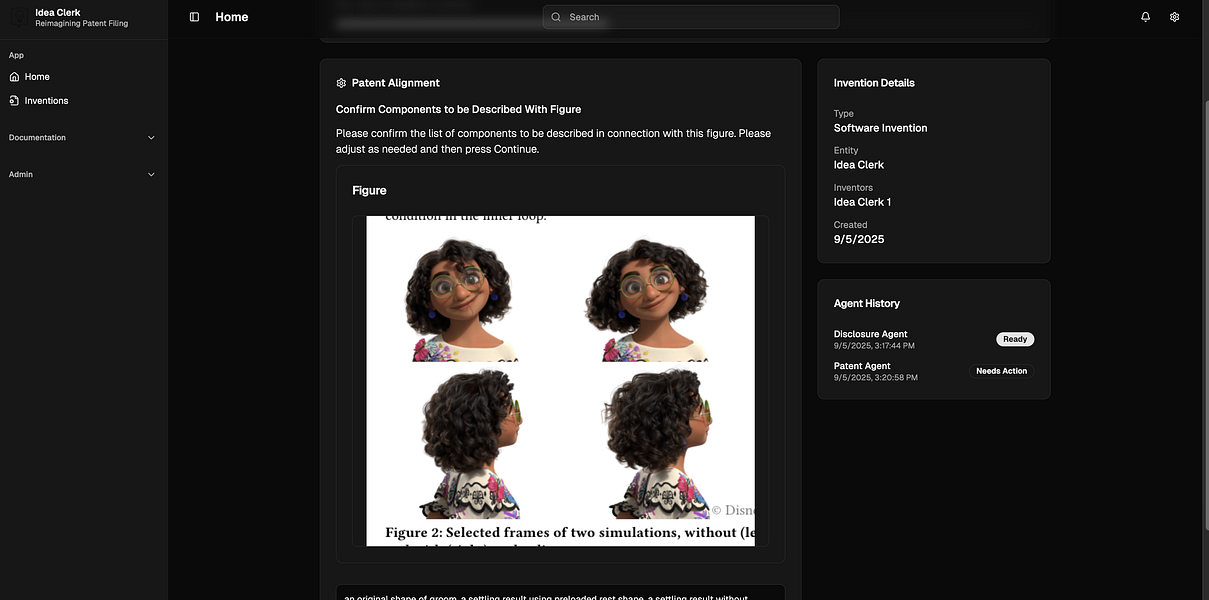Click the Needs Action badge
Image resolution: width=1209 pixels, height=600 pixels.
pos(1001,371)
